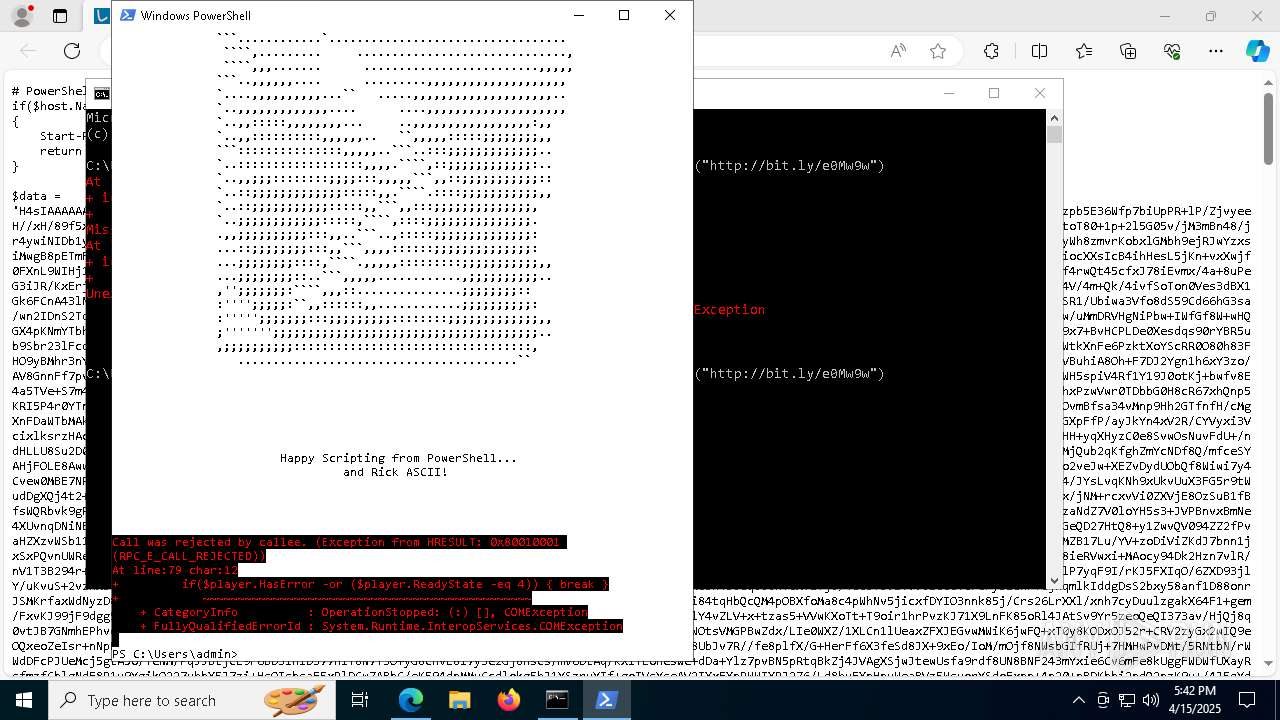Viewport: 1280px width, 720px height.
Task: Click command prompt vertical scrollbar thumb
Action: [1054, 134]
